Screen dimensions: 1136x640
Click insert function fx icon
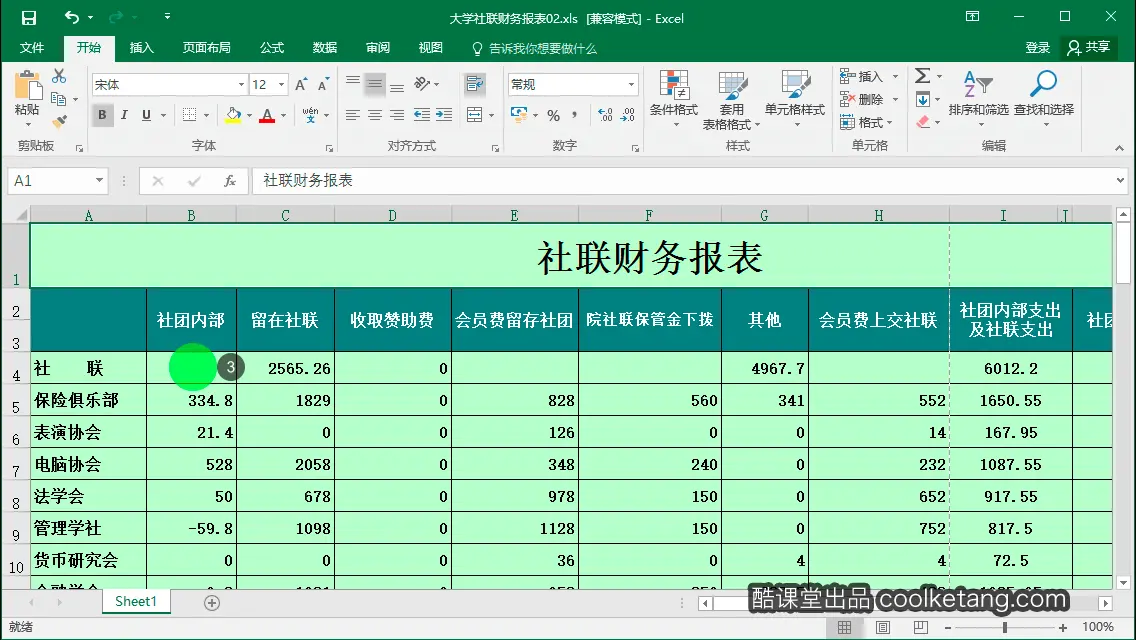pyautogui.click(x=230, y=180)
